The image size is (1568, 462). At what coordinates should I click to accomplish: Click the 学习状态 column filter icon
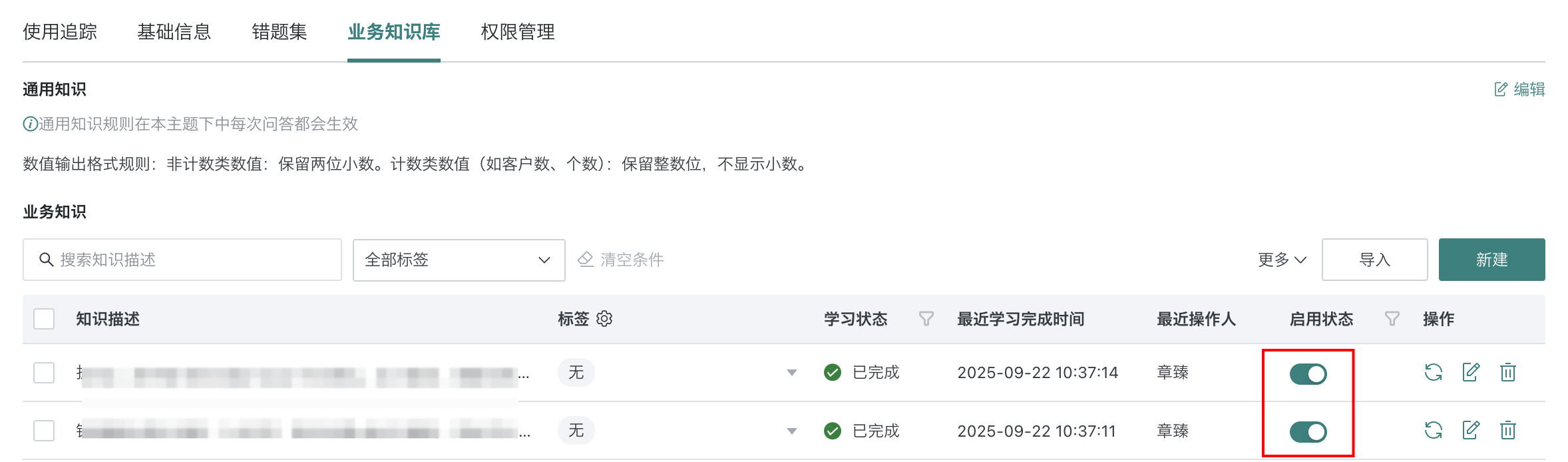[x=926, y=319]
